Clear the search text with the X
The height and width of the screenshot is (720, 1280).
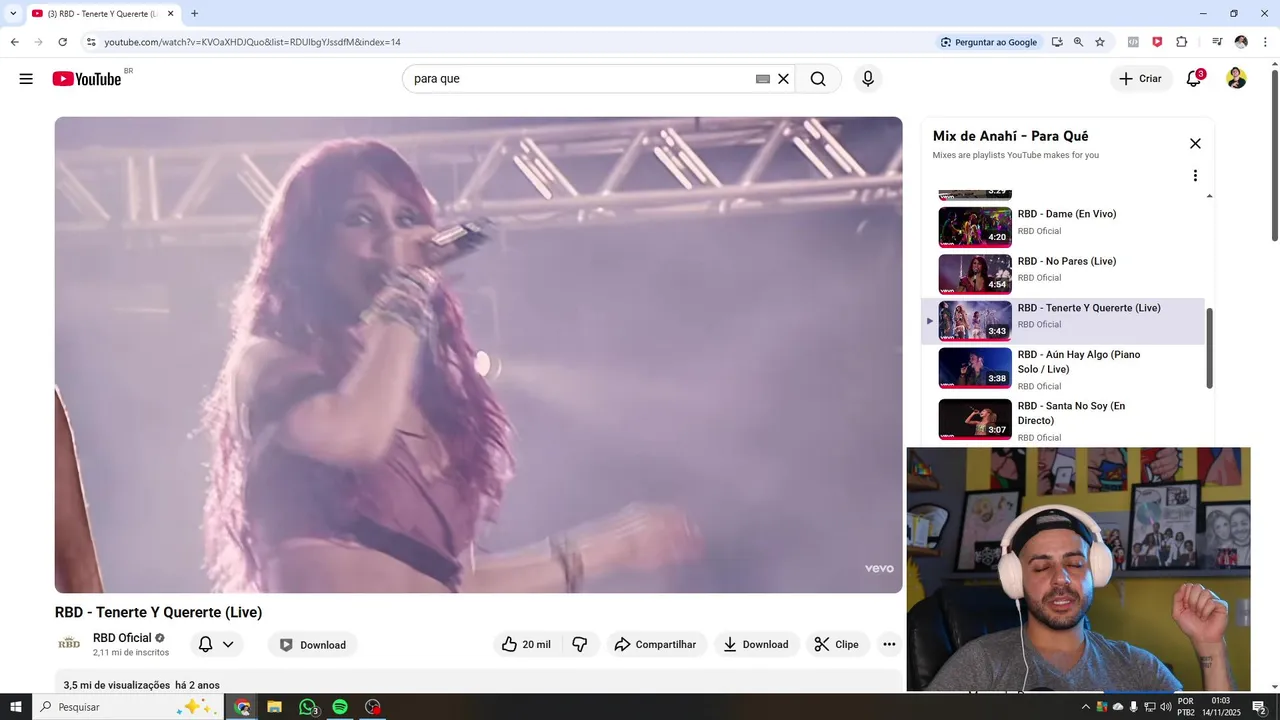784,79
